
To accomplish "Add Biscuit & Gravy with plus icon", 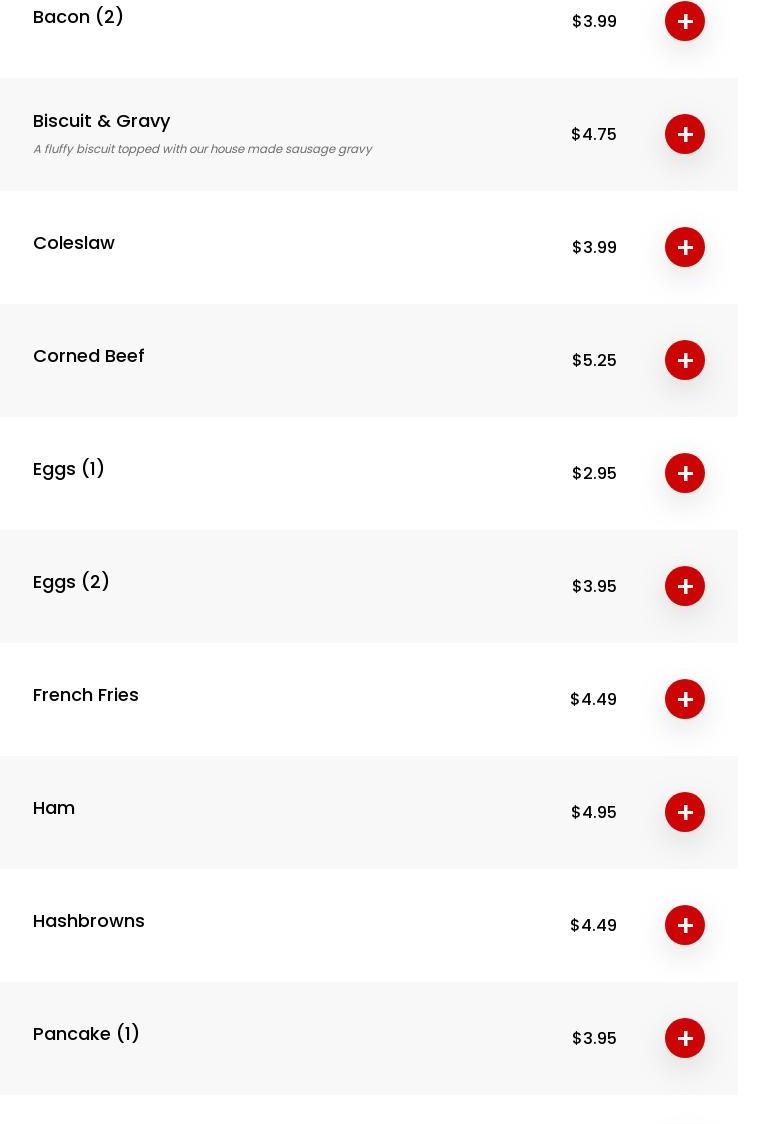I will pyautogui.click(x=685, y=134).
